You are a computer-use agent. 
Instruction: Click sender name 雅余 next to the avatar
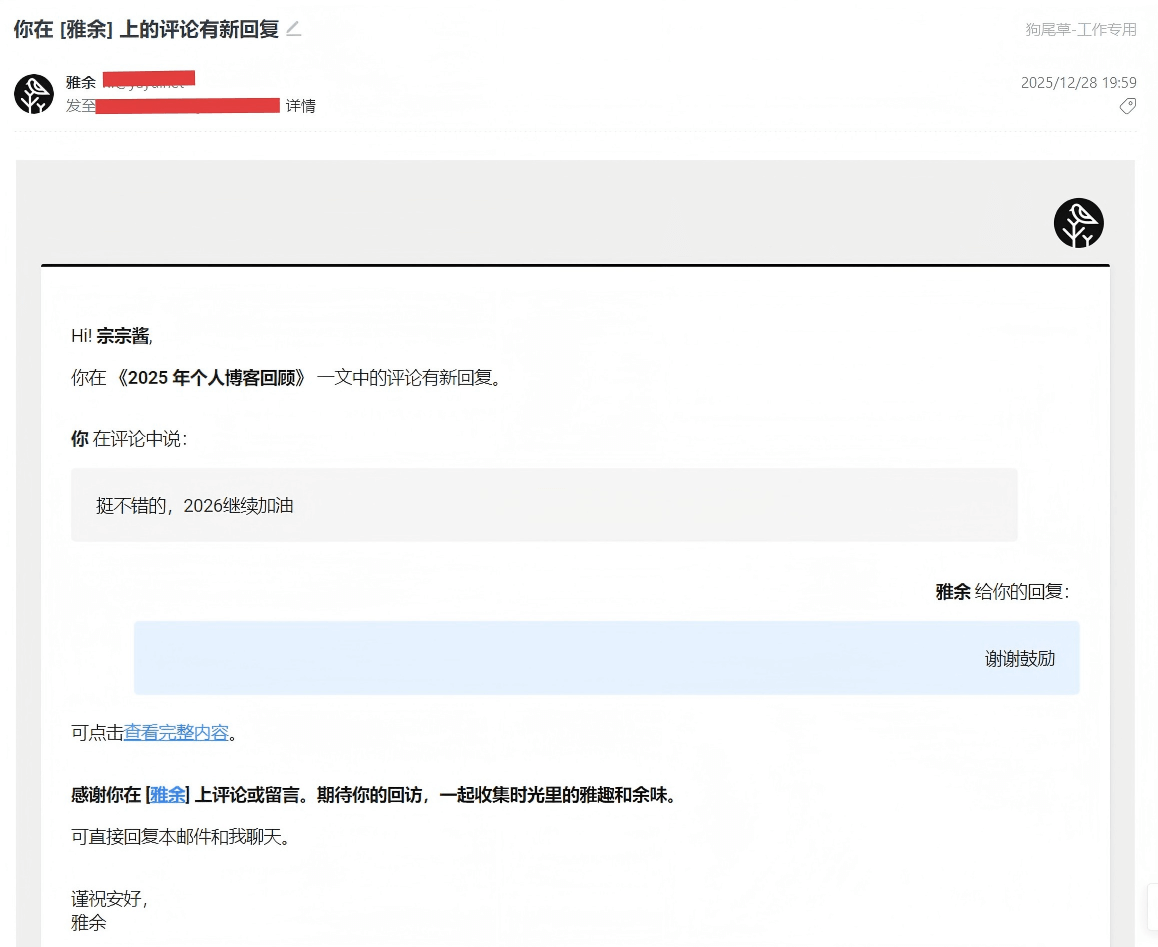click(81, 82)
